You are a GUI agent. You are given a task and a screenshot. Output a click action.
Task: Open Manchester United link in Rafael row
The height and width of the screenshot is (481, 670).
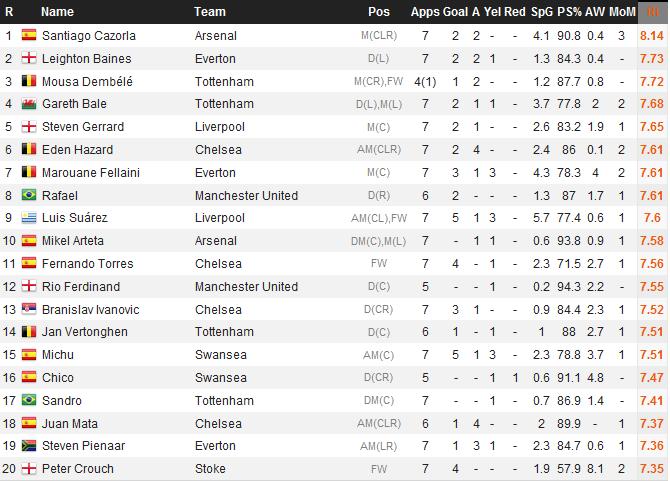click(x=247, y=196)
